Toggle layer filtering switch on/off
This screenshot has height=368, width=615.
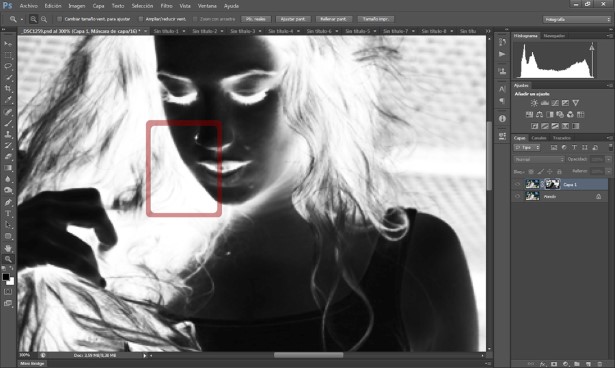(610, 147)
